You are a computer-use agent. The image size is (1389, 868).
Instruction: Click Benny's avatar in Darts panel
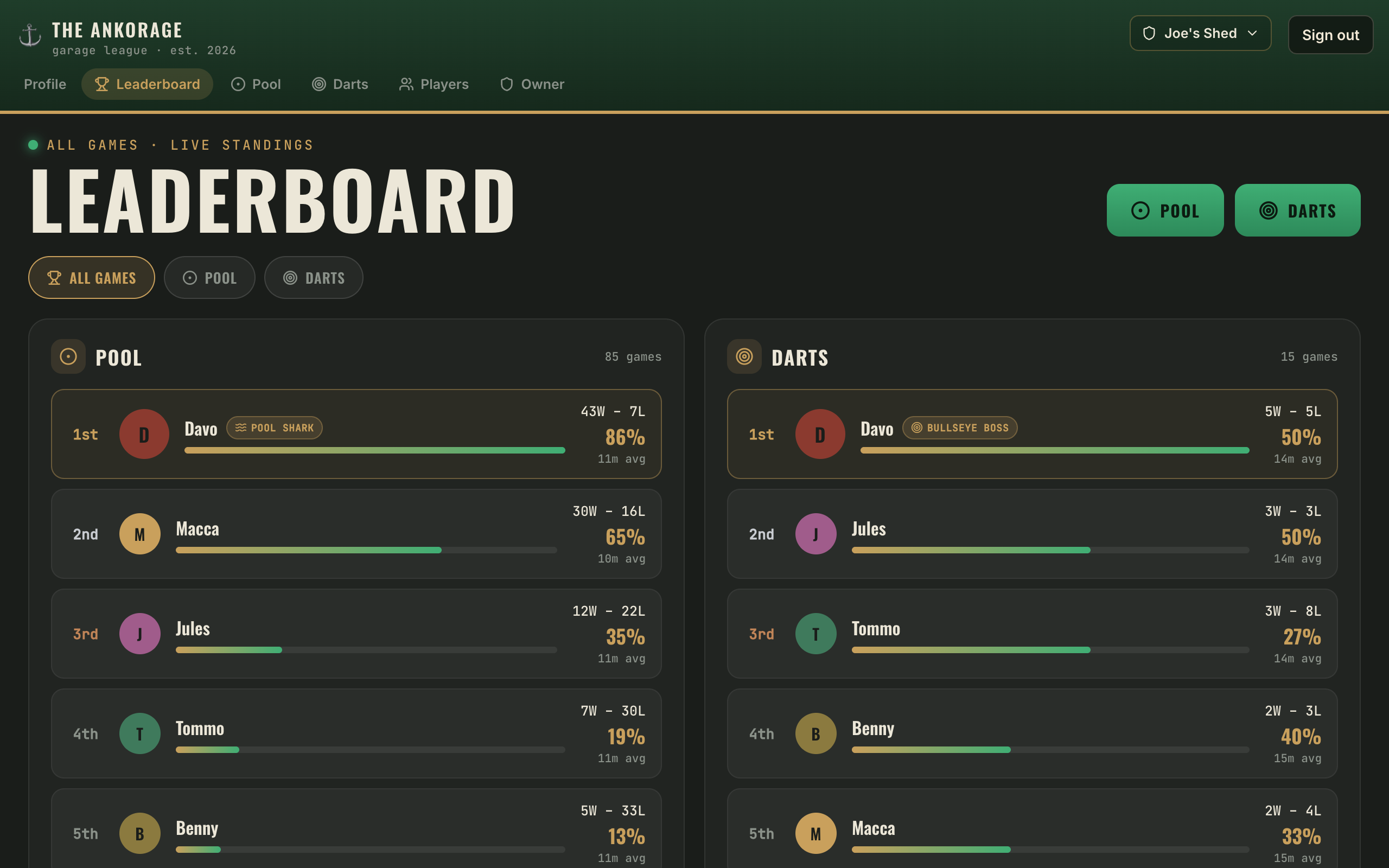816,733
